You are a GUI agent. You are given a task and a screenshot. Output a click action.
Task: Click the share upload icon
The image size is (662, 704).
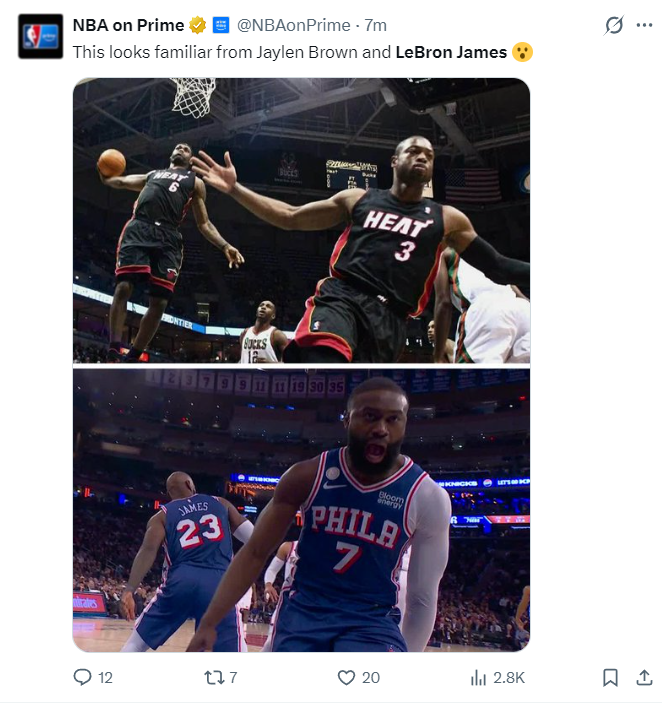click(644, 678)
